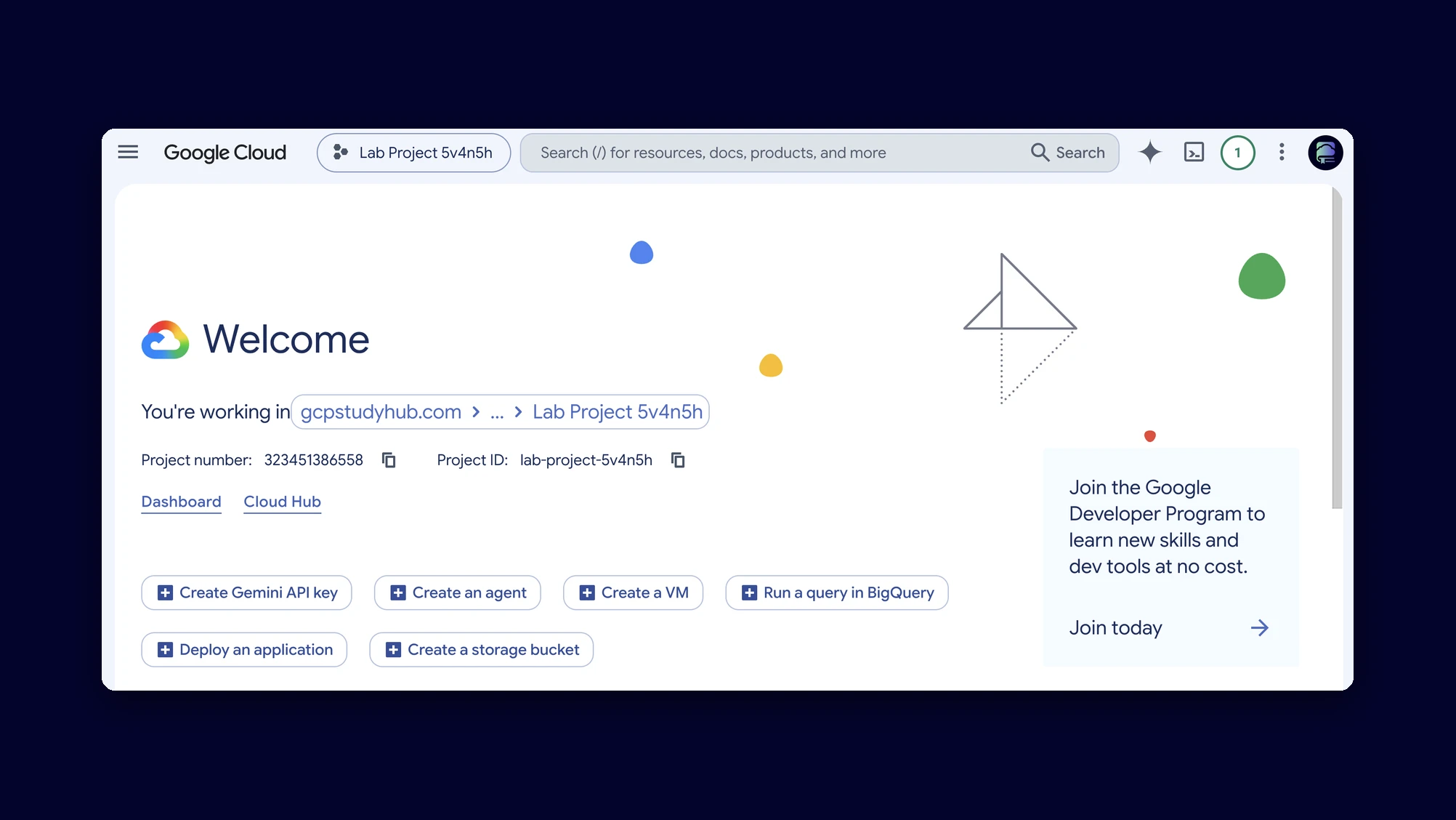Copy the project ID lab-project-5v4n5h
Viewport: 1456px width, 820px height.
tap(678, 460)
